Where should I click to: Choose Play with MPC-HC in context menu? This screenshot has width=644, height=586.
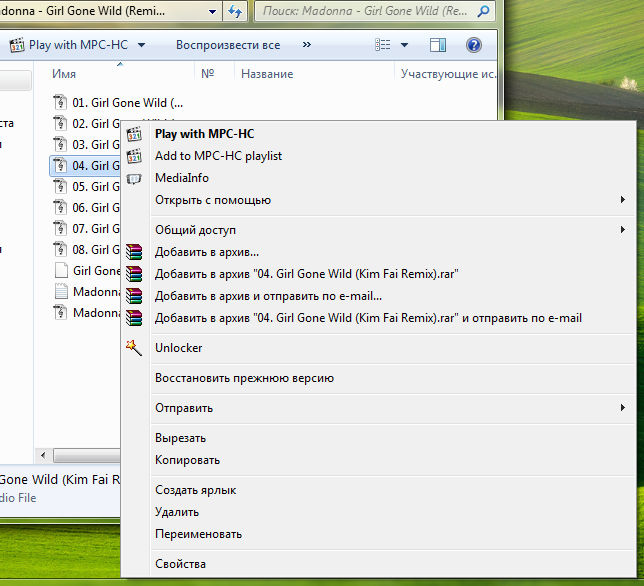(x=205, y=134)
